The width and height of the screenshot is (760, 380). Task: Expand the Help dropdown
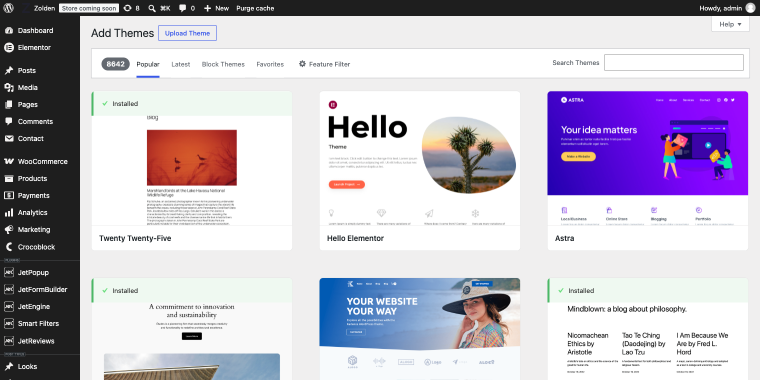pyautogui.click(x=730, y=24)
